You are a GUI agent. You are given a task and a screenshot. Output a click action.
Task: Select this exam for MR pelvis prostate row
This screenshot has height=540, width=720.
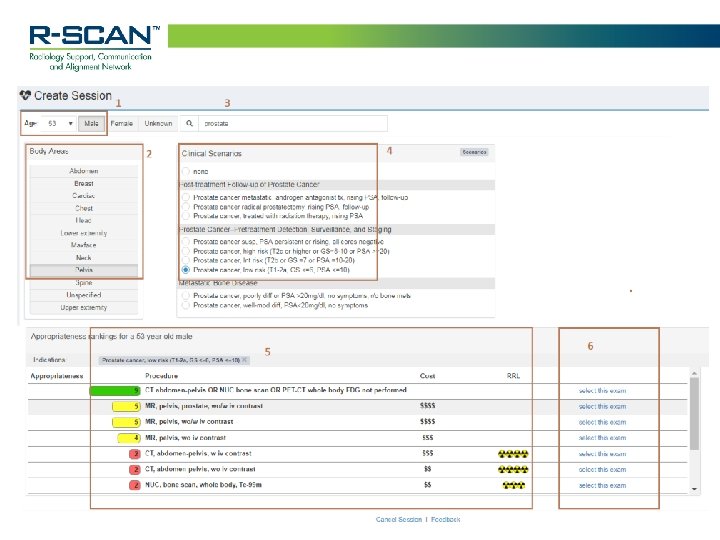pos(602,406)
